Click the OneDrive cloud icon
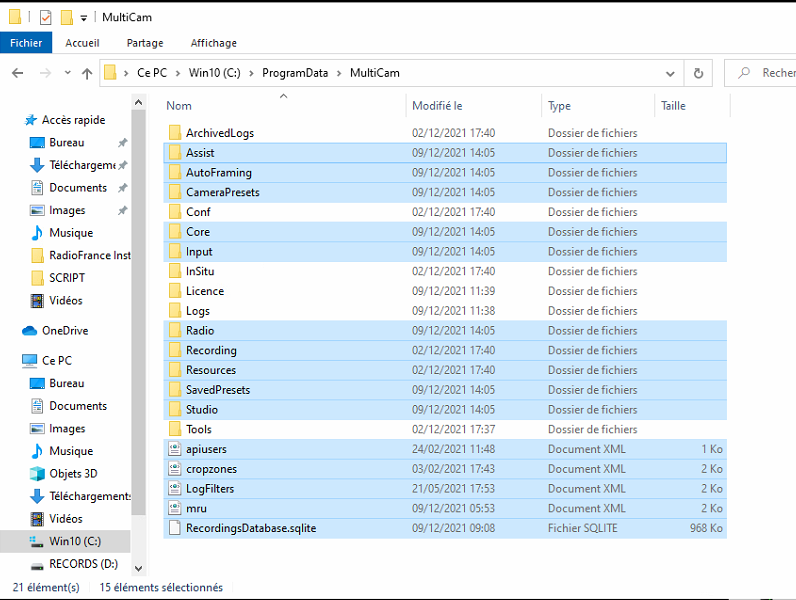Image resolution: width=796 pixels, height=600 pixels. [x=29, y=331]
